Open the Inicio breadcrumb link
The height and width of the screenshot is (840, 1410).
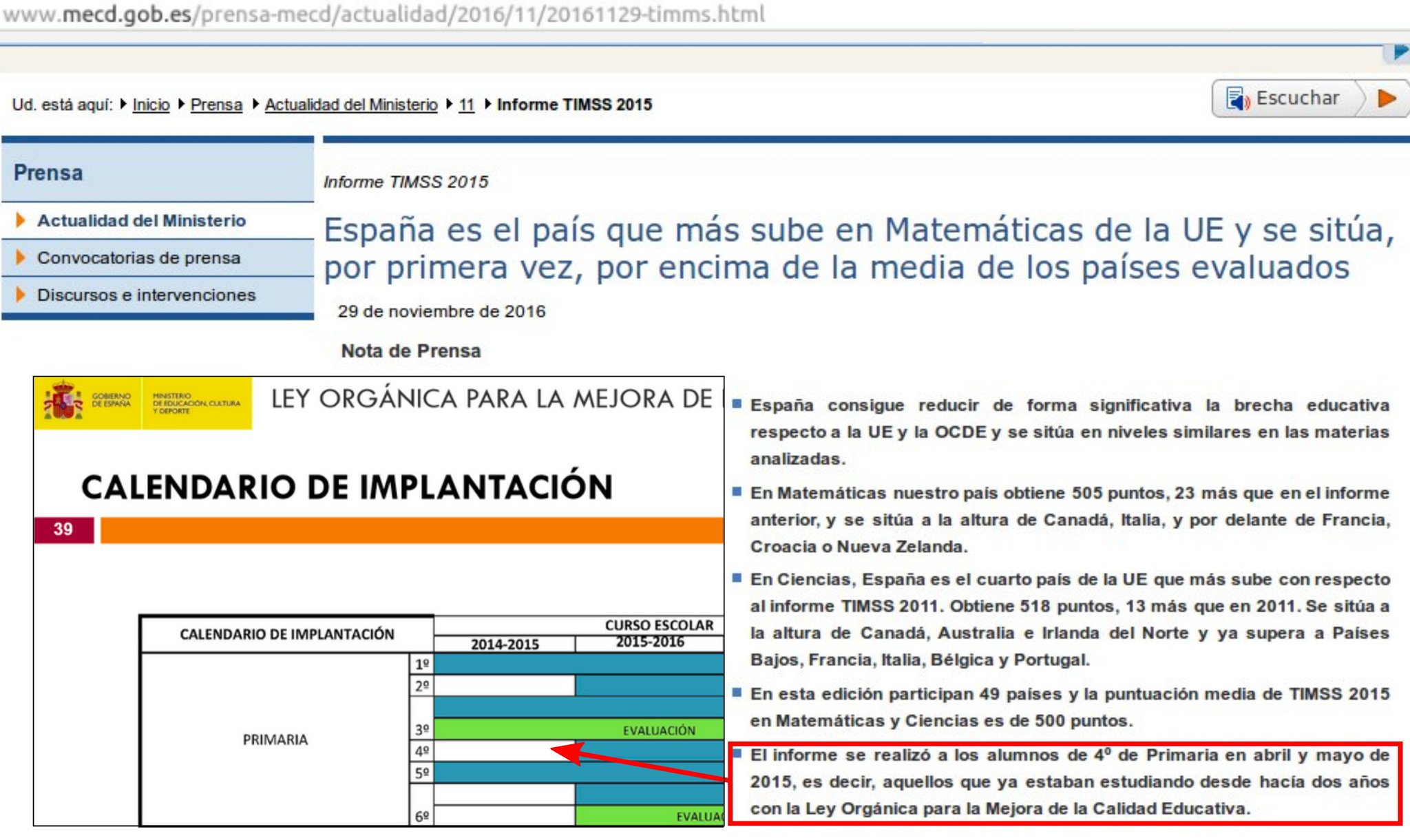tap(151, 105)
